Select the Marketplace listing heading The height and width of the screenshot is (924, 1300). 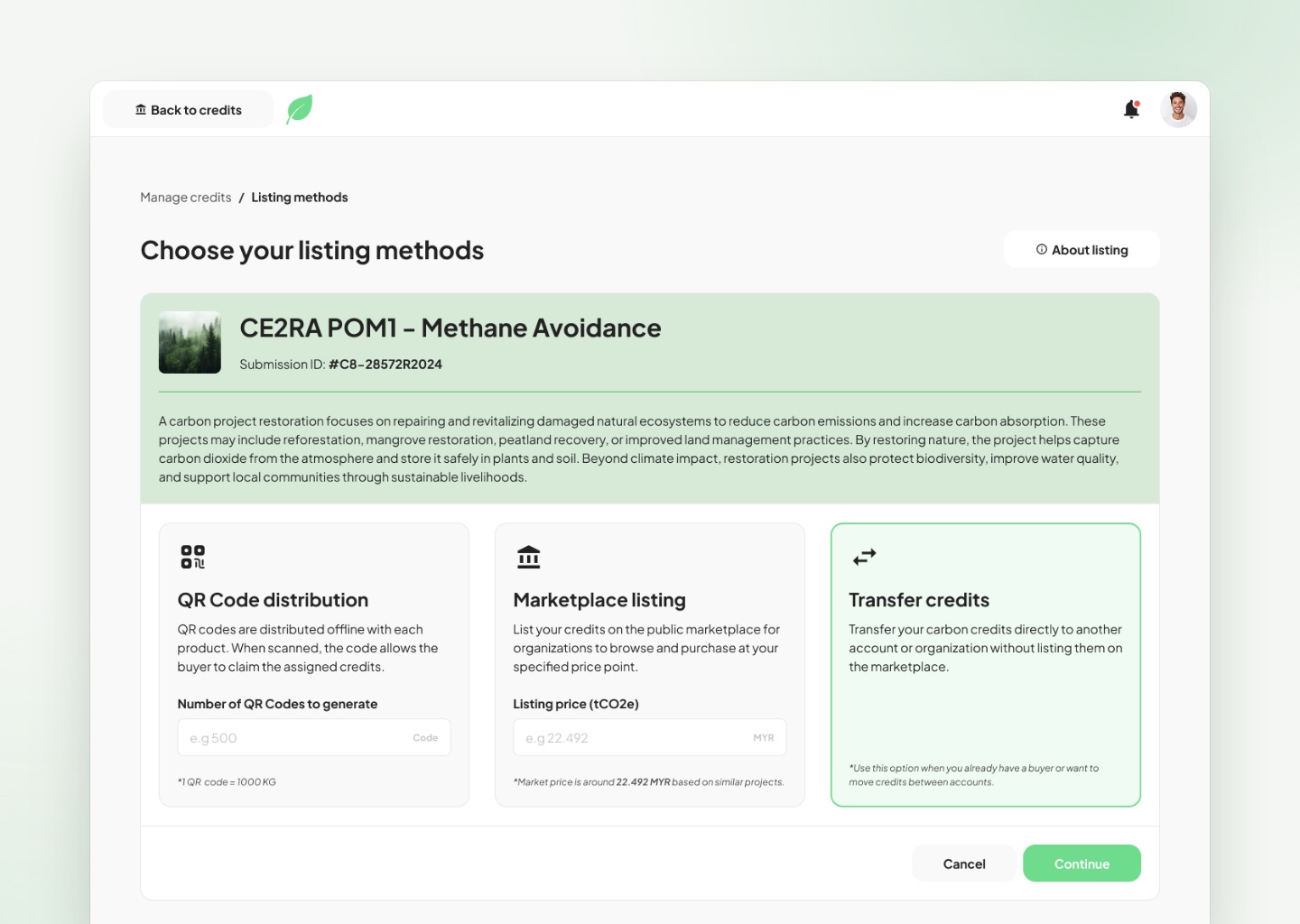tap(599, 600)
